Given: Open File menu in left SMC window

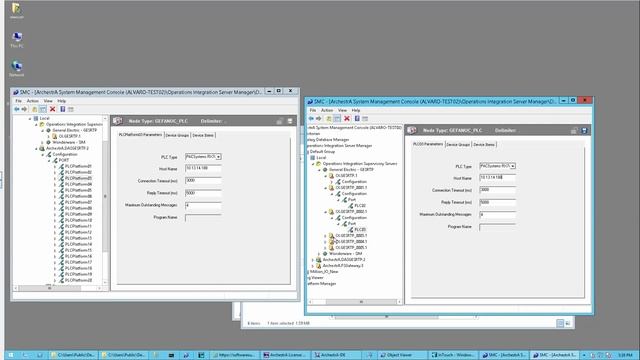Looking at the screenshot, I should click(18, 101).
